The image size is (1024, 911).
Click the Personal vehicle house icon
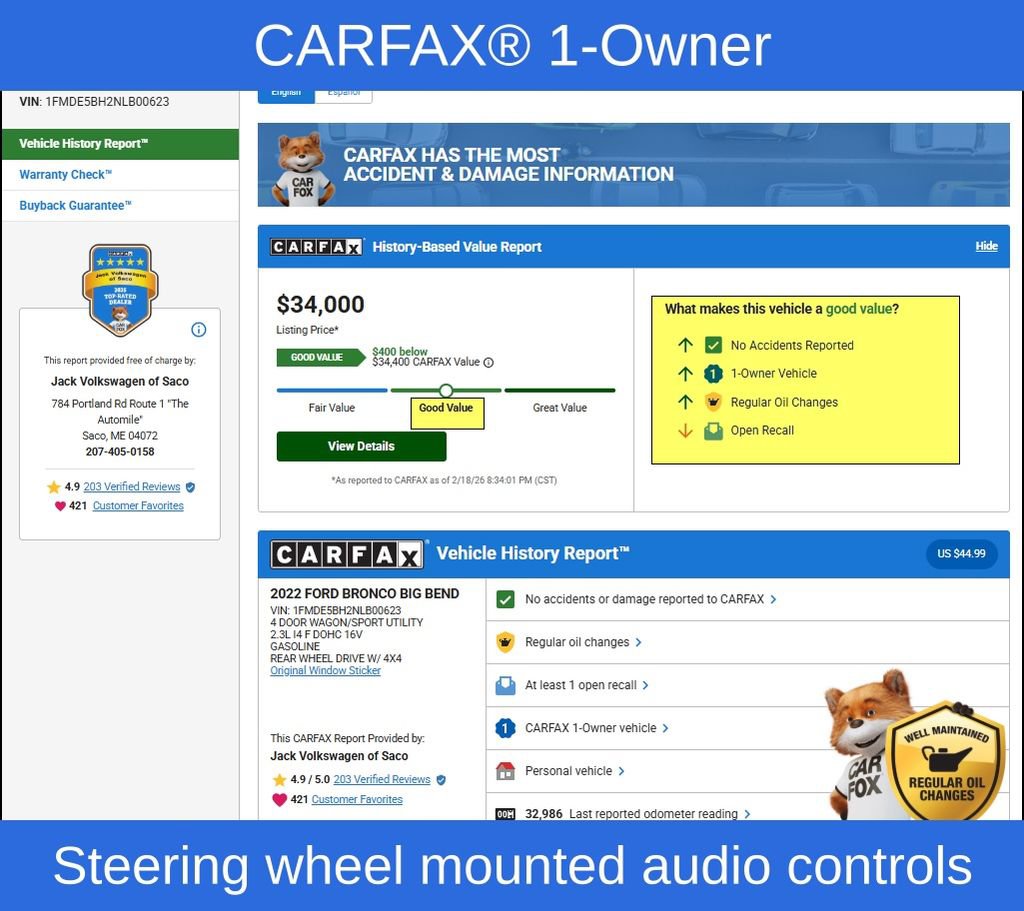[x=505, y=771]
